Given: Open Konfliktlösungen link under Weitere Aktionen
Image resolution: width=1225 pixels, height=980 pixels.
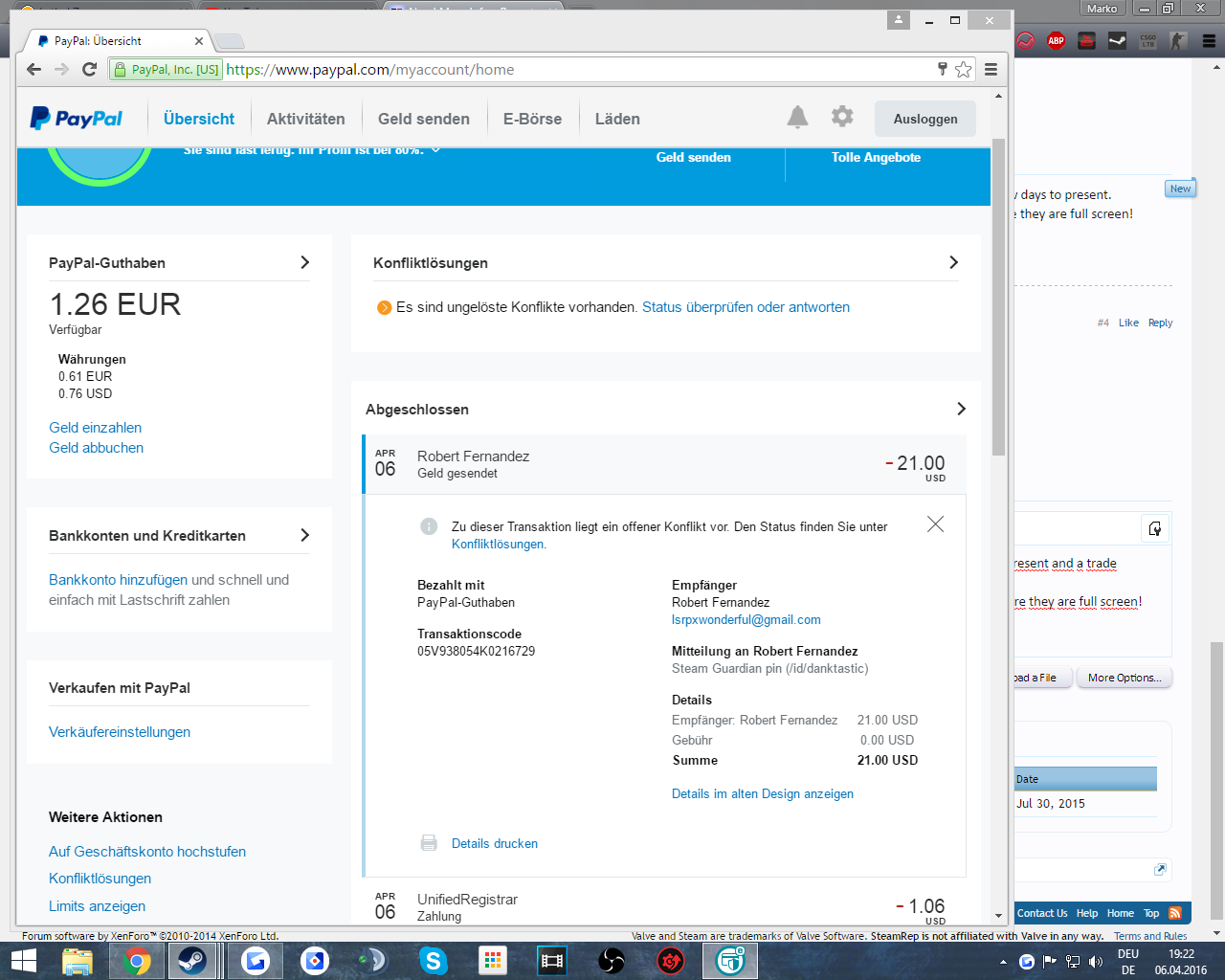Looking at the screenshot, I should coord(100,879).
